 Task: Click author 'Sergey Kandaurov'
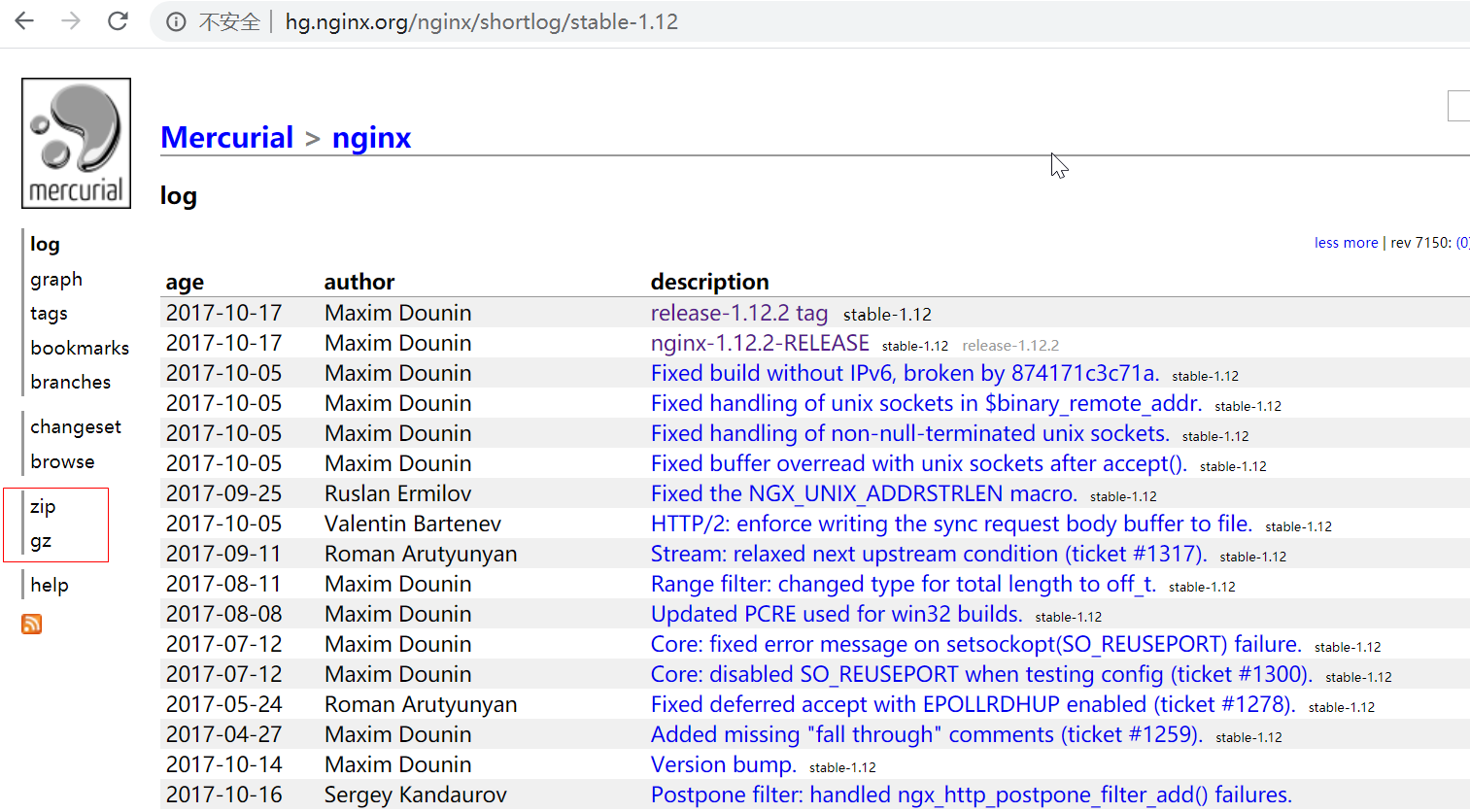[416, 795]
